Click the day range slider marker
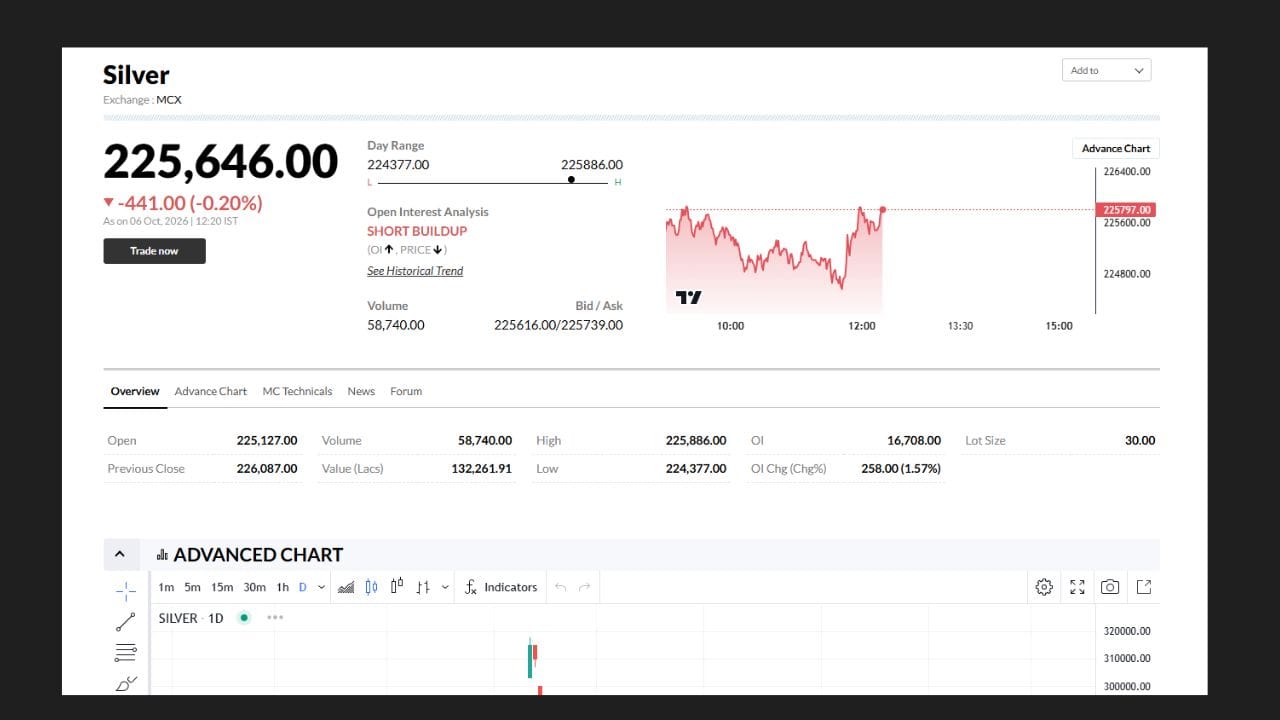1280x720 pixels. [571, 180]
